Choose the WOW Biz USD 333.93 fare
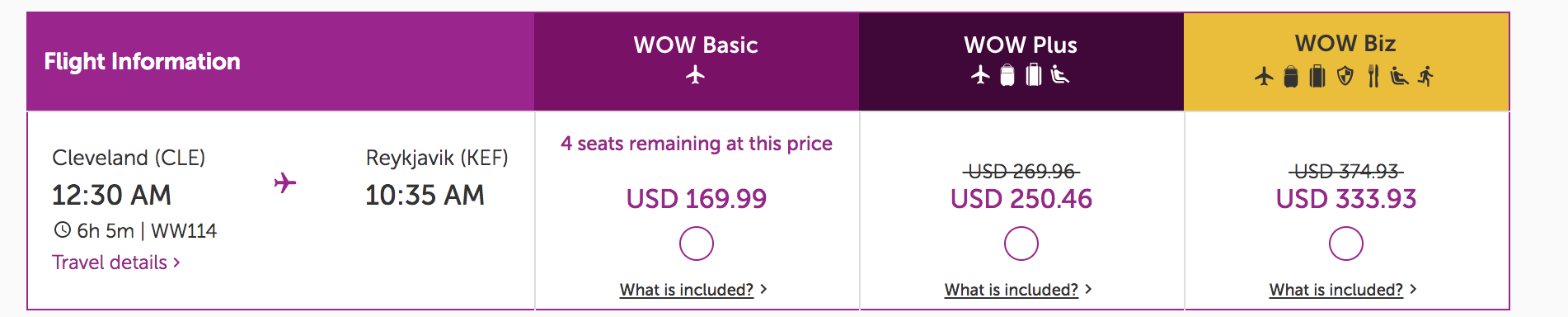Image resolution: width=1568 pixels, height=317 pixels. (x=1346, y=244)
